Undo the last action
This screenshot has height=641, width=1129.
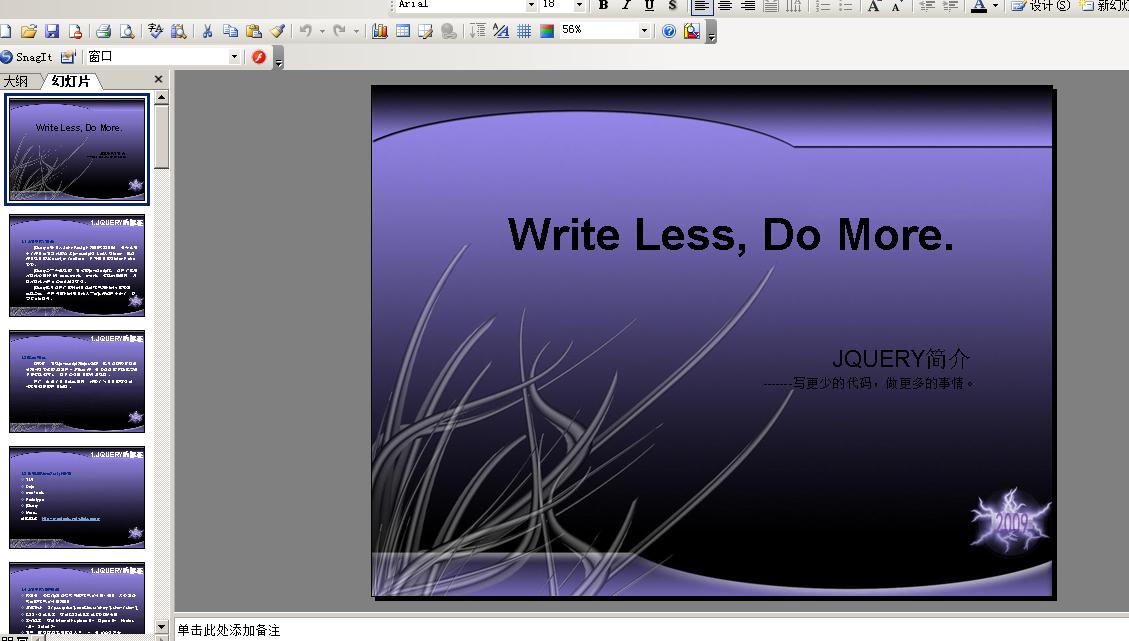pos(306,31)
